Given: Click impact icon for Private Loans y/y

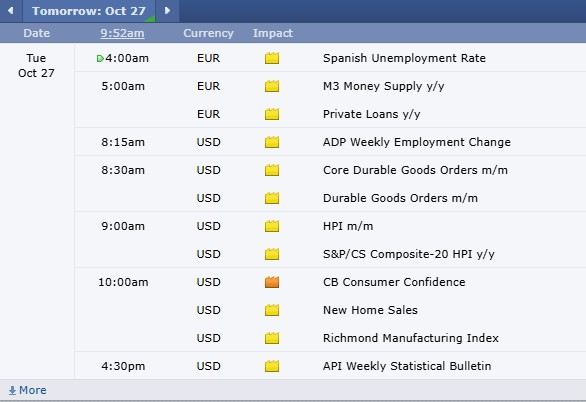Looking at the screenshot, I should click(272, 114).
